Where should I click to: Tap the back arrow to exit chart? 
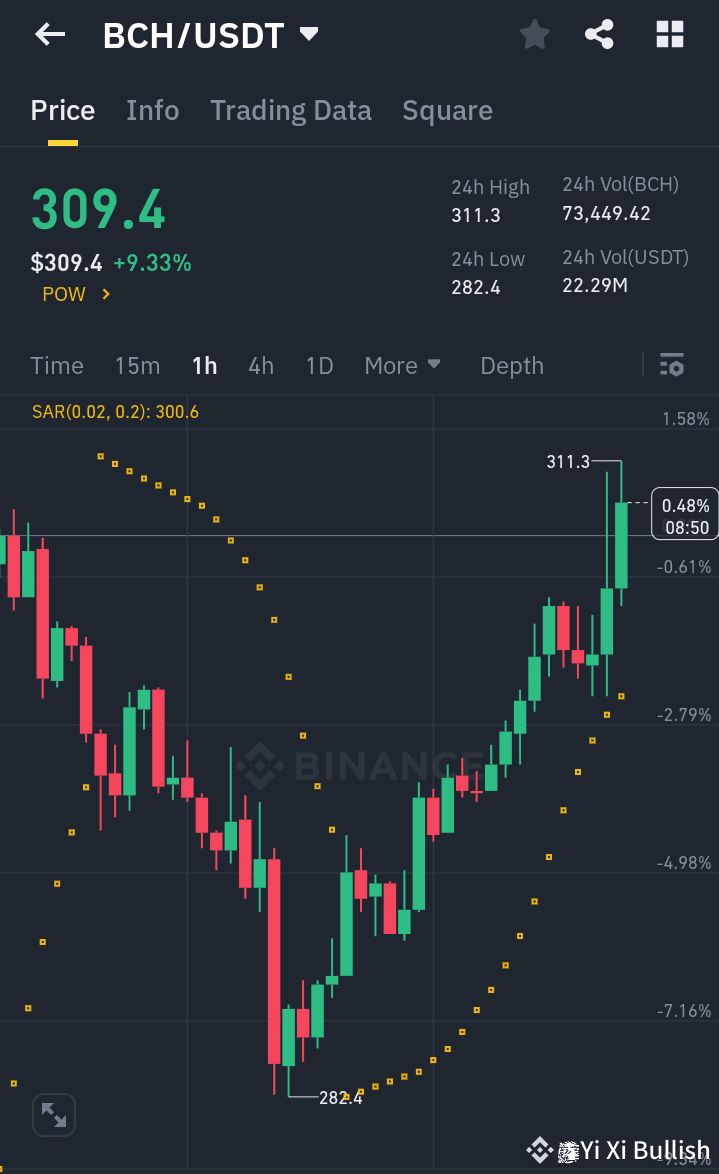48,34
